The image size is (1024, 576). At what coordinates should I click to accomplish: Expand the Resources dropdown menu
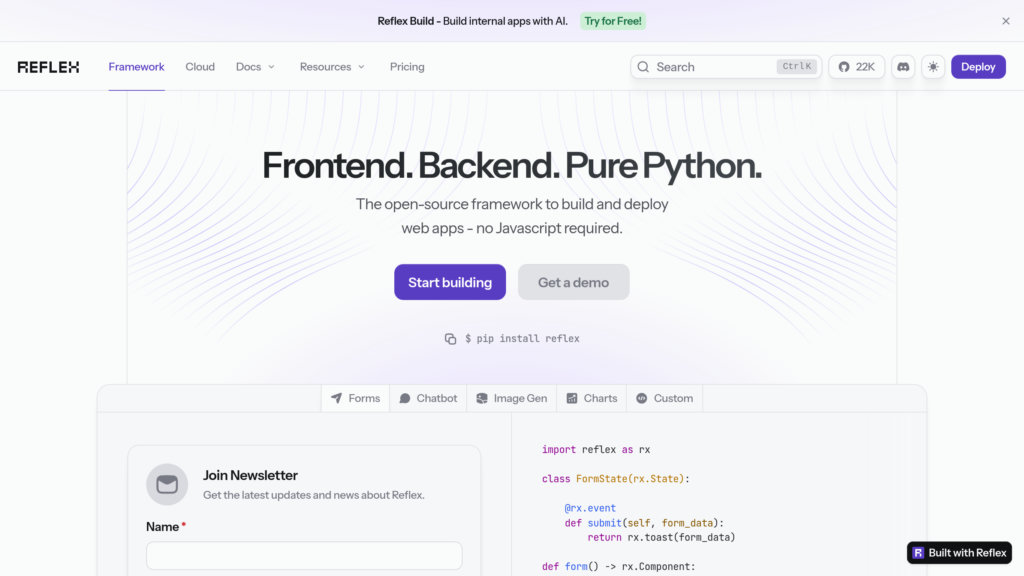pyautogui.click(x=332, y=67)
